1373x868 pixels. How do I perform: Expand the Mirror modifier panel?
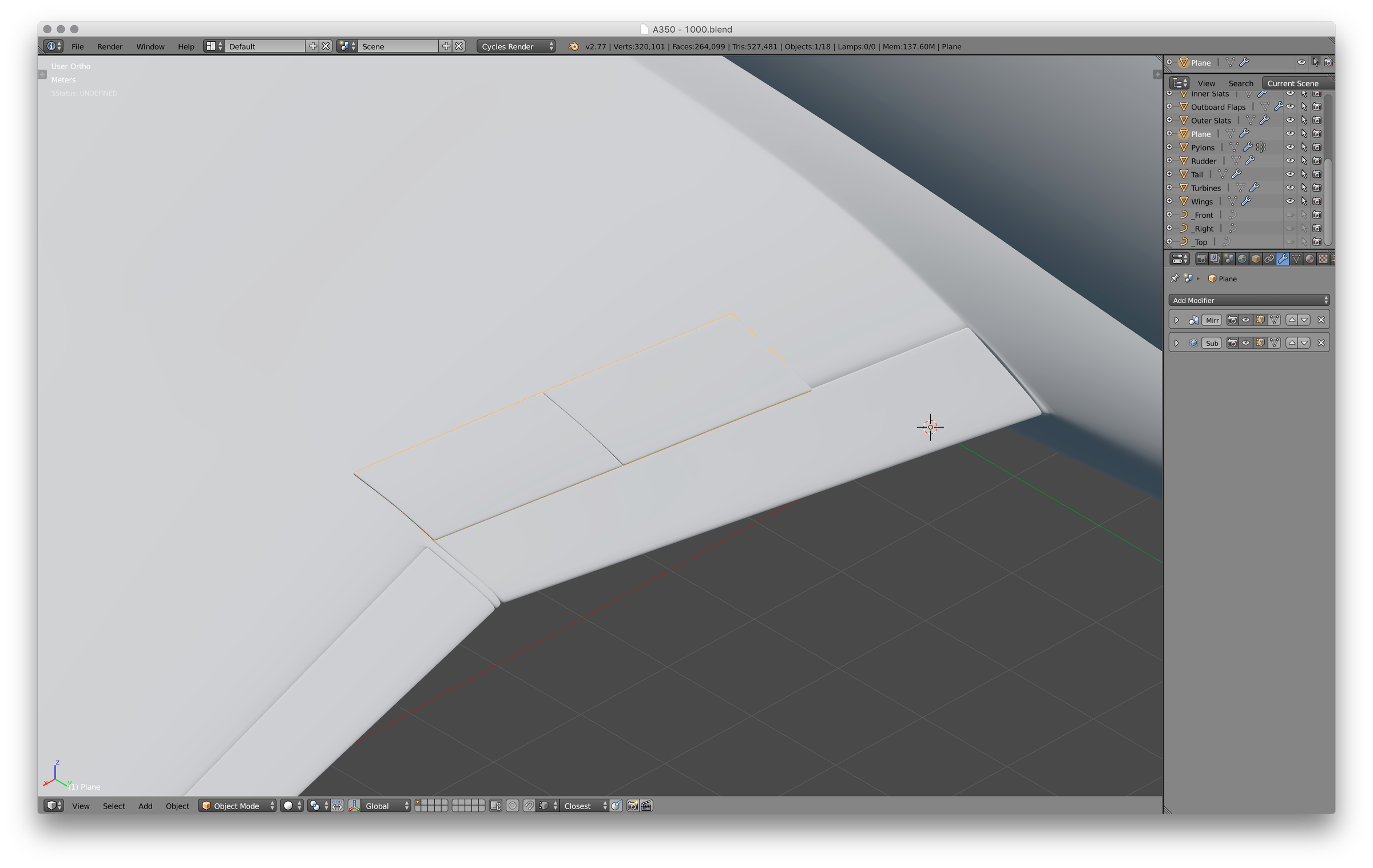[x=1177, y=320]
